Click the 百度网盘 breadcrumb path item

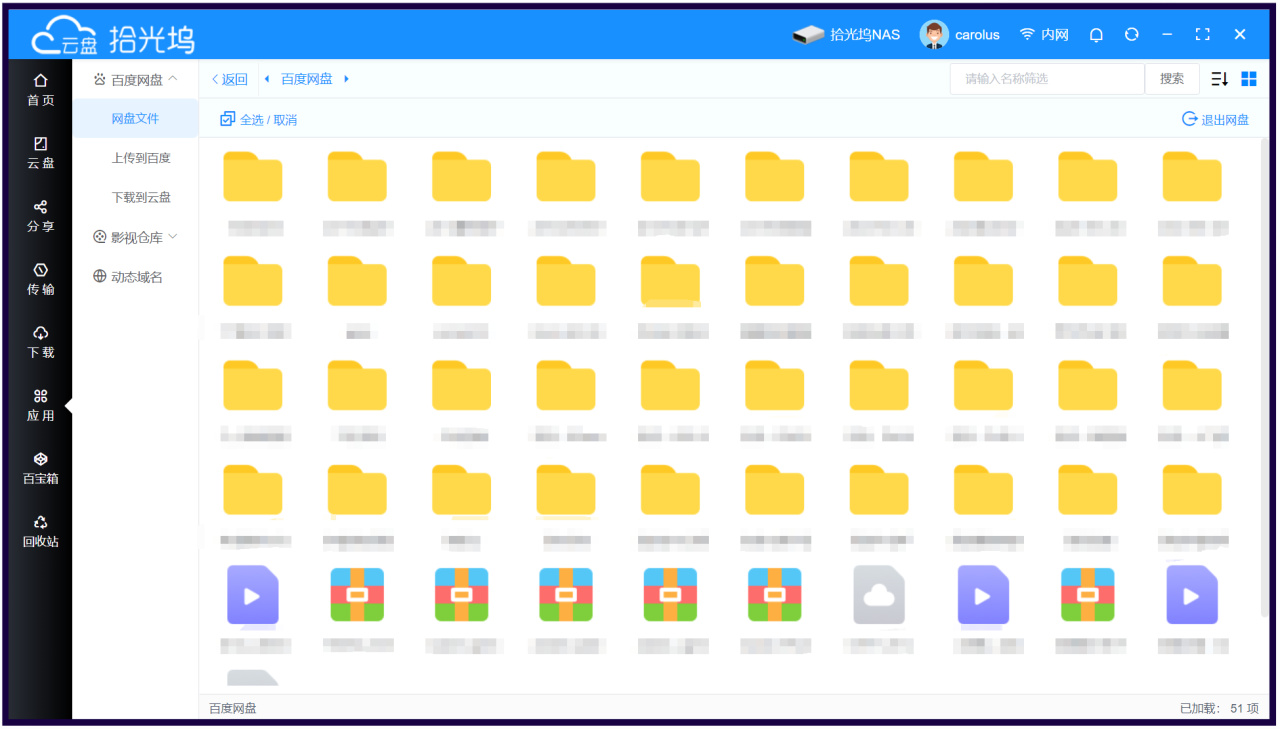pos(307,79)
